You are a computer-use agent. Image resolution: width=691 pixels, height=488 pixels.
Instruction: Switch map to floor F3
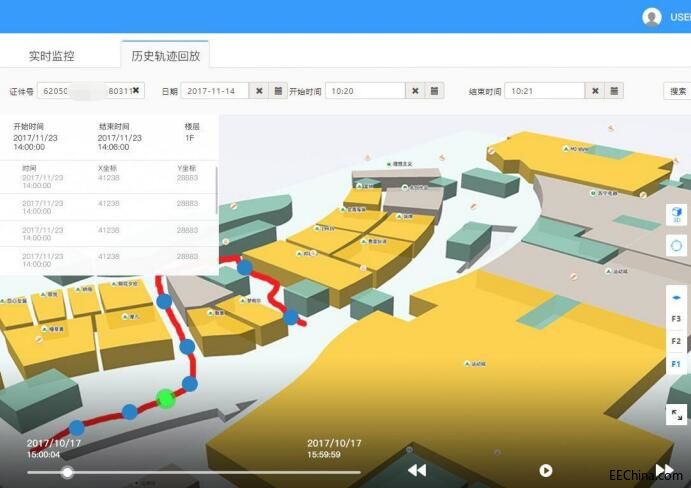677,319
